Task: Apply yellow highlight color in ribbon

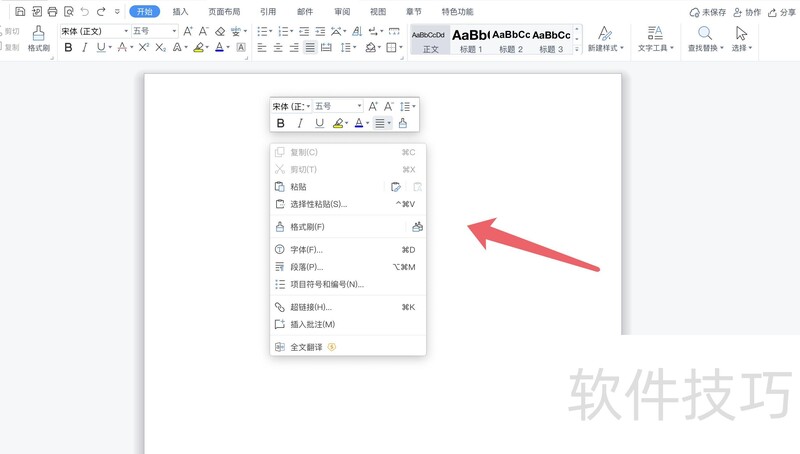Action: tap(198, 47)
